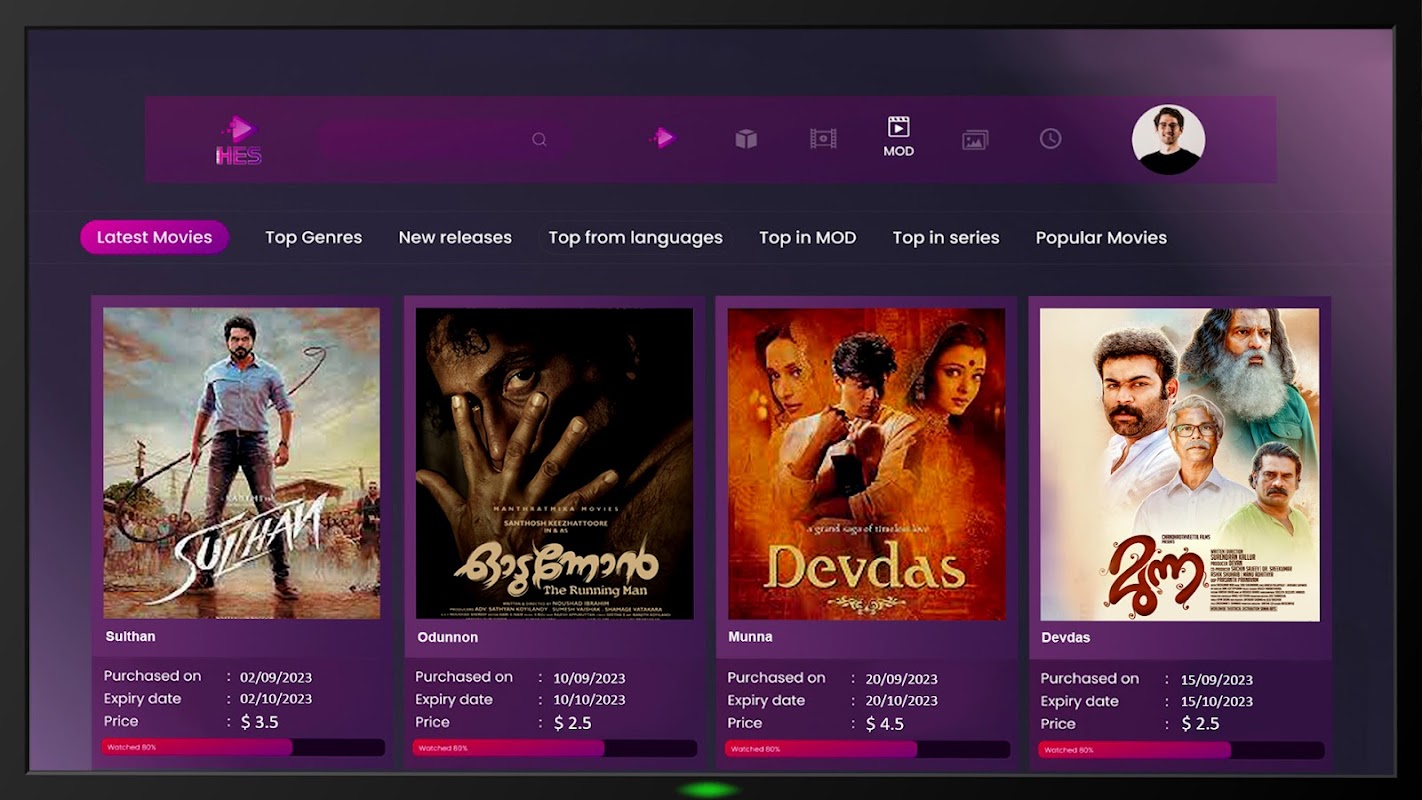Open the 'The Running Man' movie poster
This screenshot has height=800, width=1422.
(x=554, y=463)
